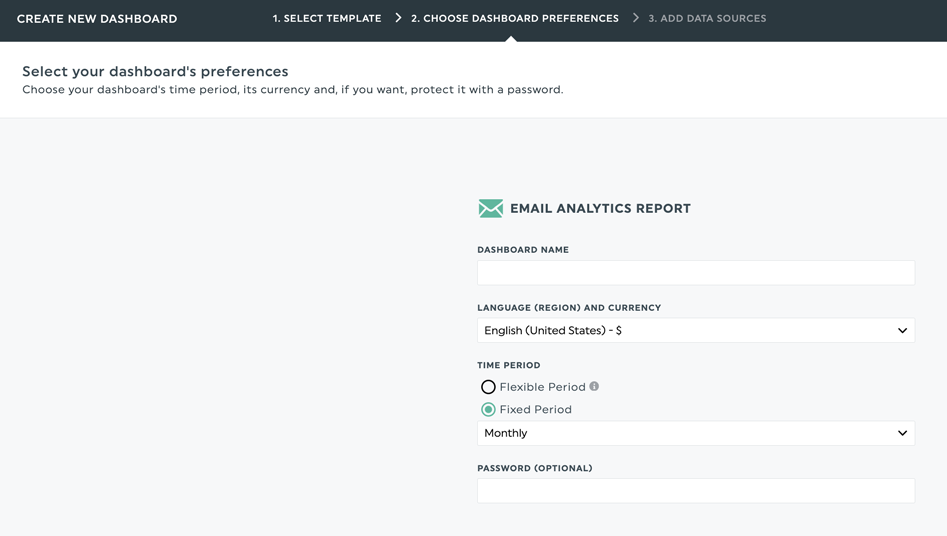This screenshot has width=947, height=536.
Task: Click the email envelope icon
Action: (x=490, y=208)
